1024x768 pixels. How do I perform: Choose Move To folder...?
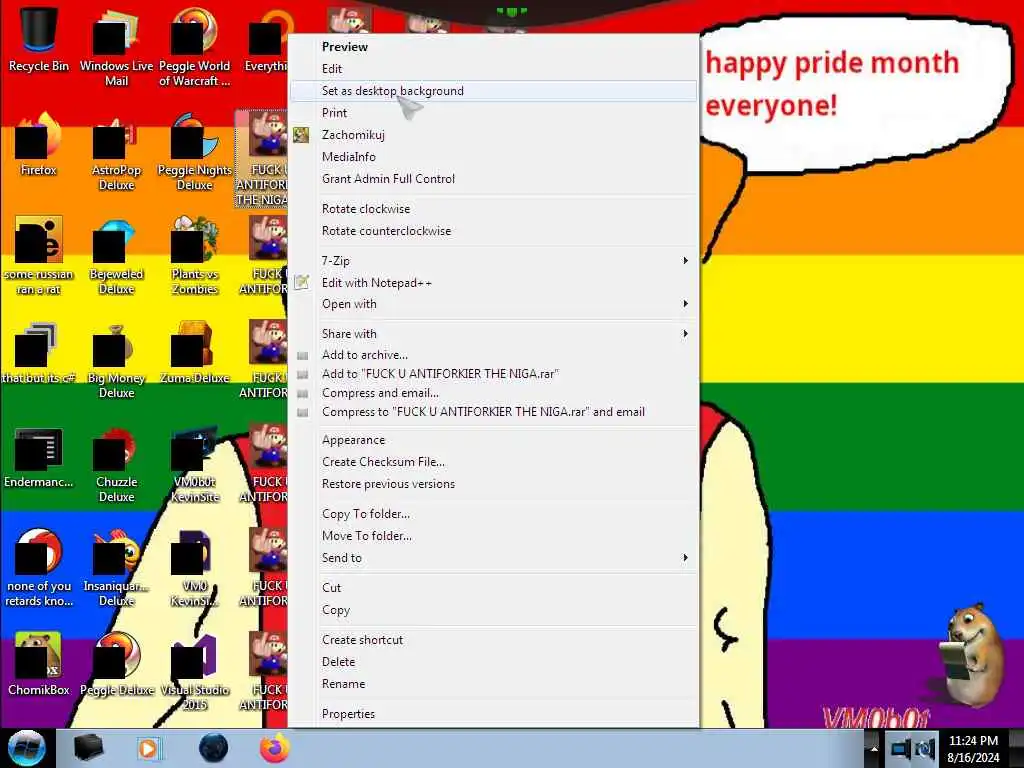pyautogui.click(x=493, y=536)
